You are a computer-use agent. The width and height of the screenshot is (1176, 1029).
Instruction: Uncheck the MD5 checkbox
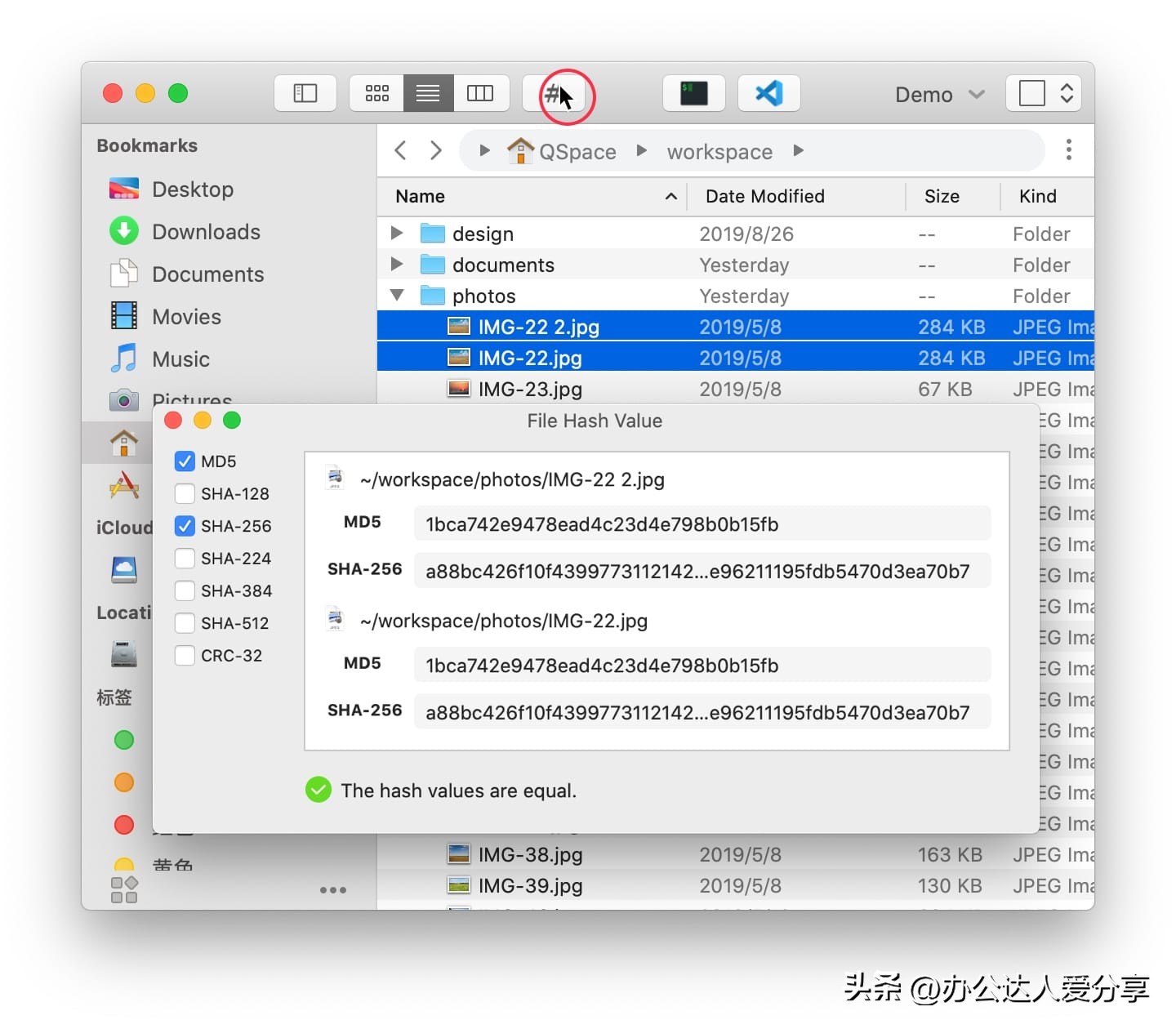tap(185, 461)
